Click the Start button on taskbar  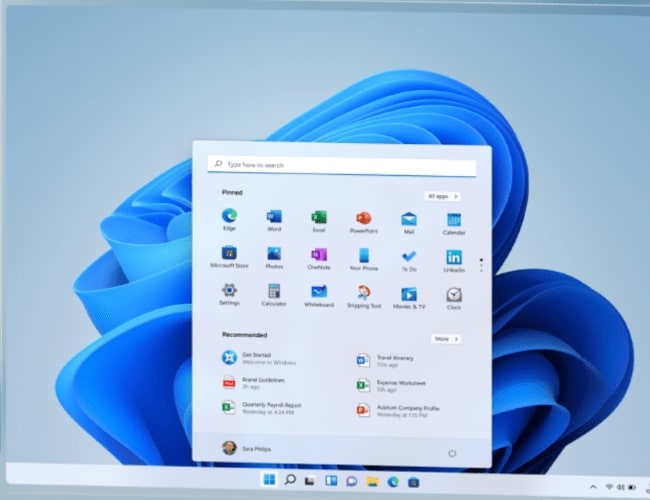coord(269,480)
